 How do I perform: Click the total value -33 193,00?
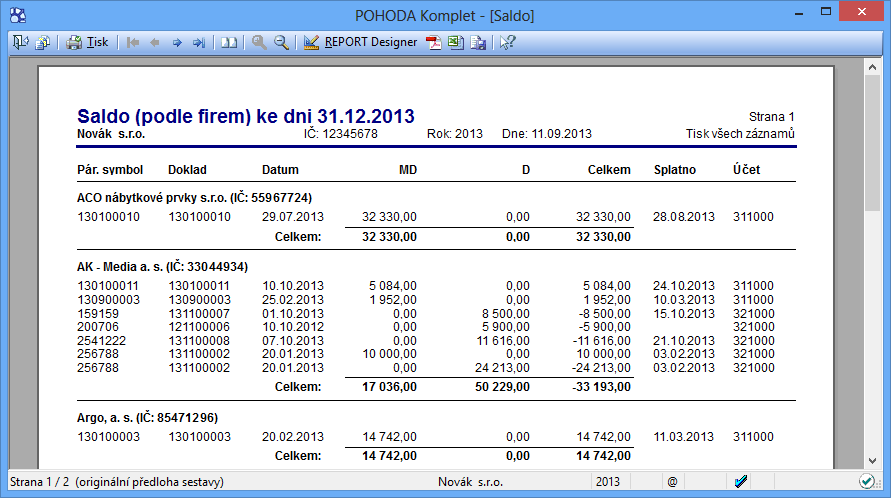point(601,387)
